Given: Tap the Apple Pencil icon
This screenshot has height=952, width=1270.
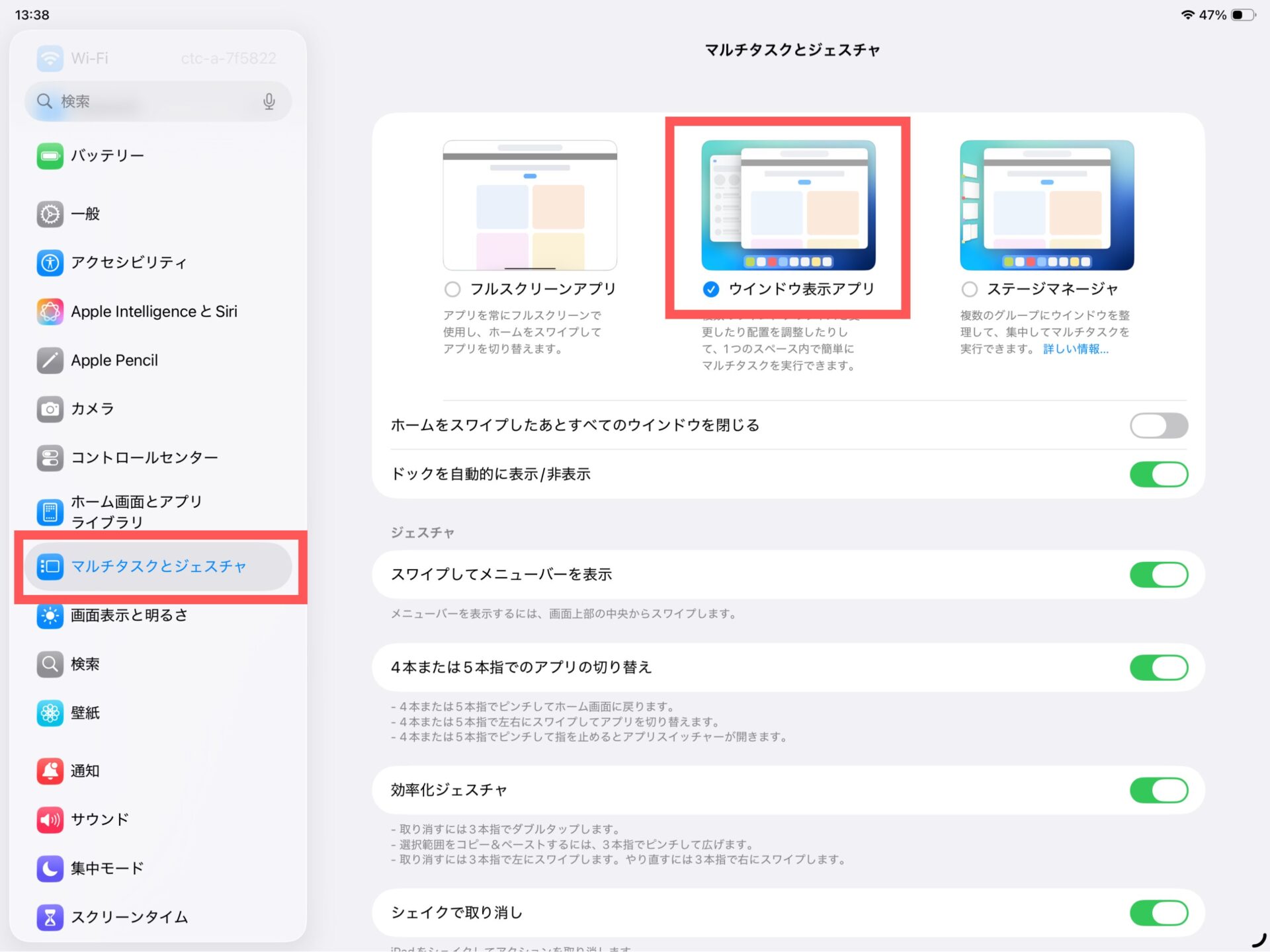Looking at the screenshot, I should [50, 360].
